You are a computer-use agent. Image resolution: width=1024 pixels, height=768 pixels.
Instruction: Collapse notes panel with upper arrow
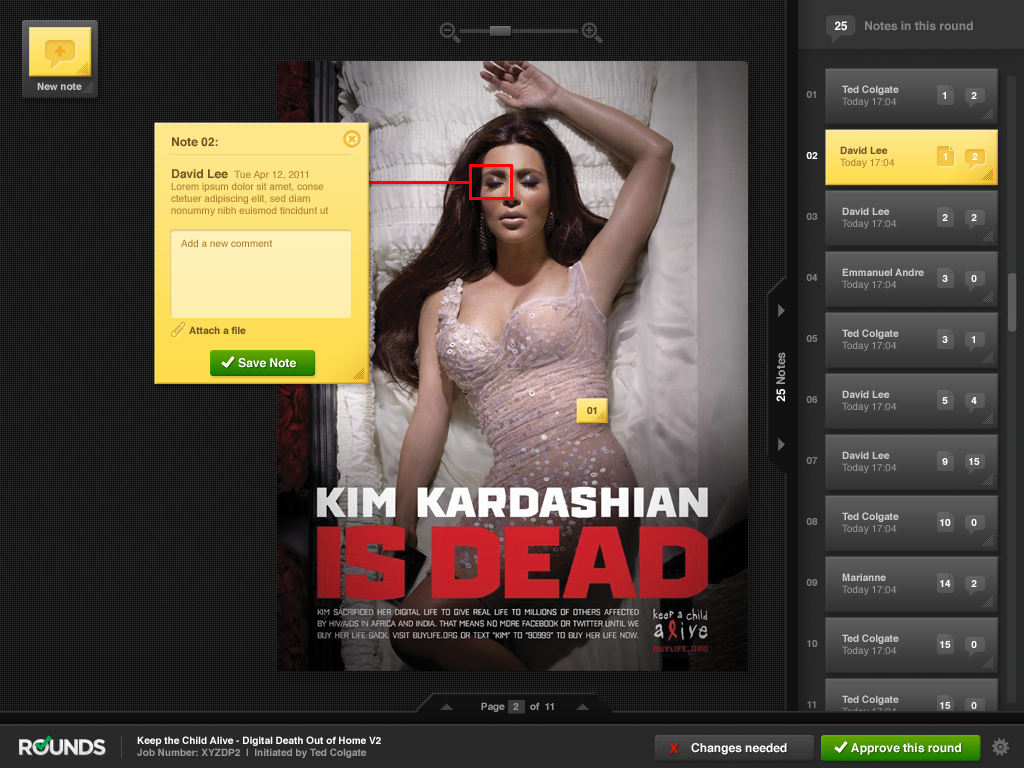point(781,310)
